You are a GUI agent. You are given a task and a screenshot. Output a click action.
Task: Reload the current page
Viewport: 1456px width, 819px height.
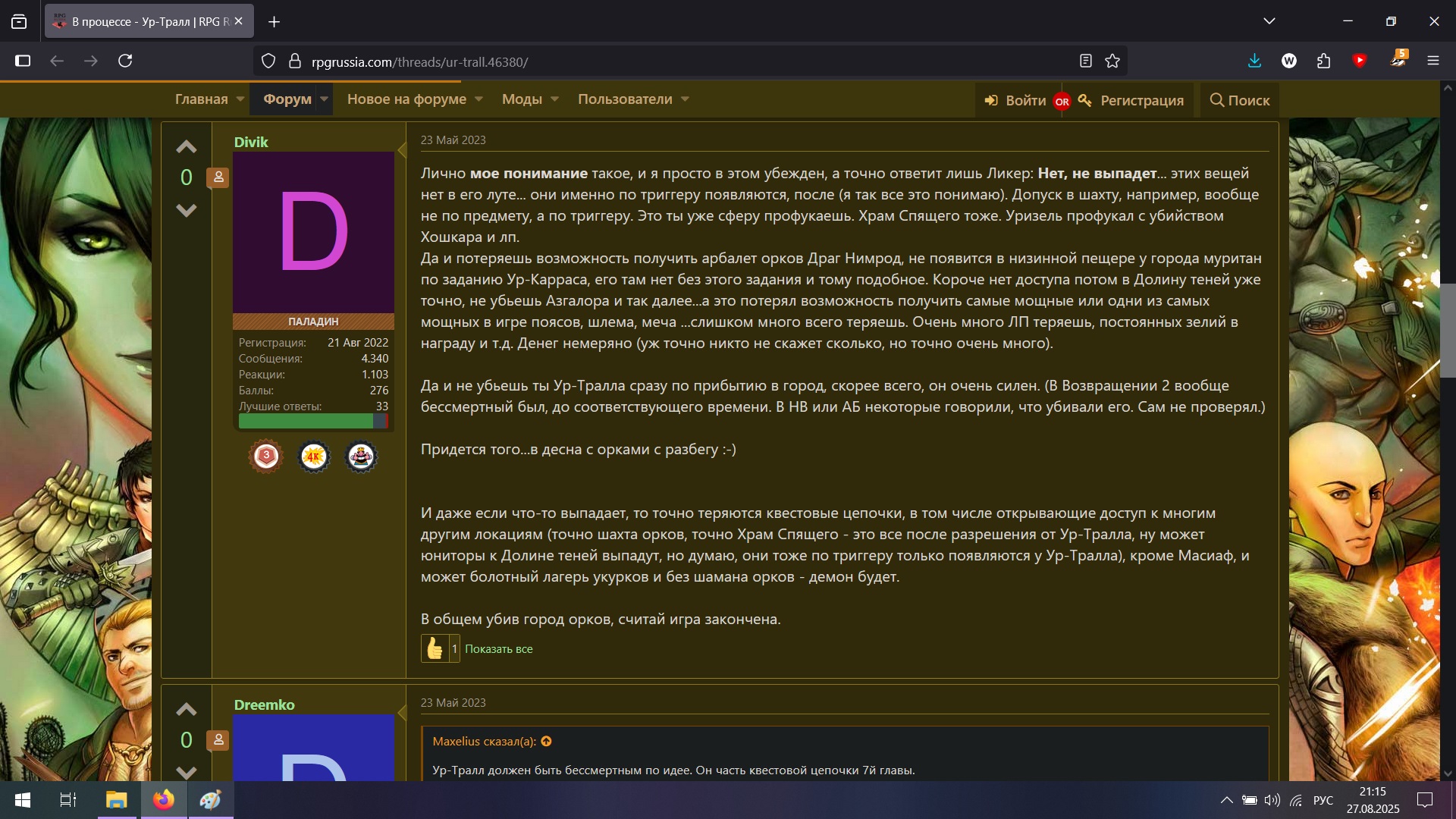click(126, 61)
